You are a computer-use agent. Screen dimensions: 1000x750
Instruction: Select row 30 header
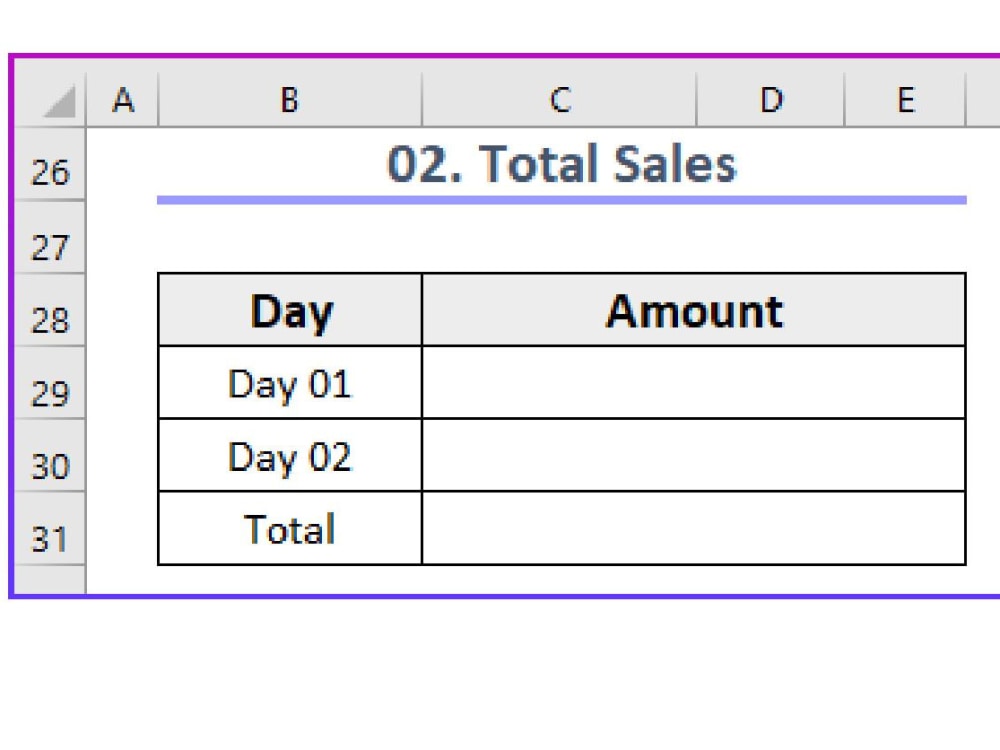[50, 455]
